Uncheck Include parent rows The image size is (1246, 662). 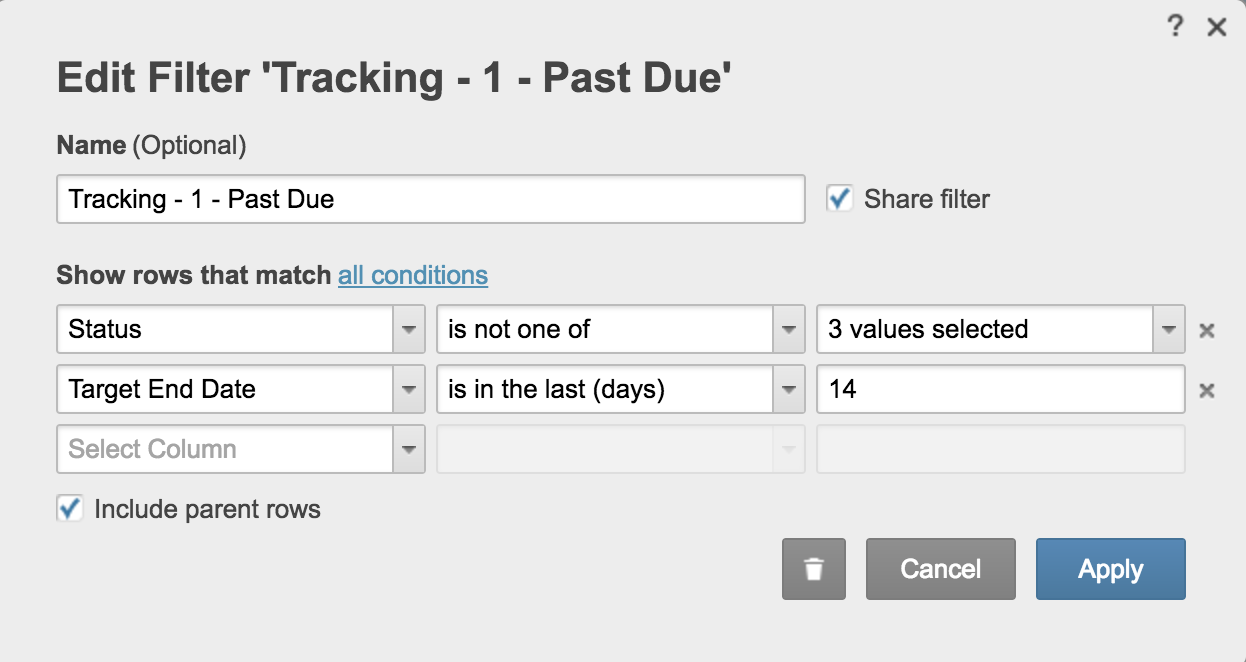click(x=70, y=508)
